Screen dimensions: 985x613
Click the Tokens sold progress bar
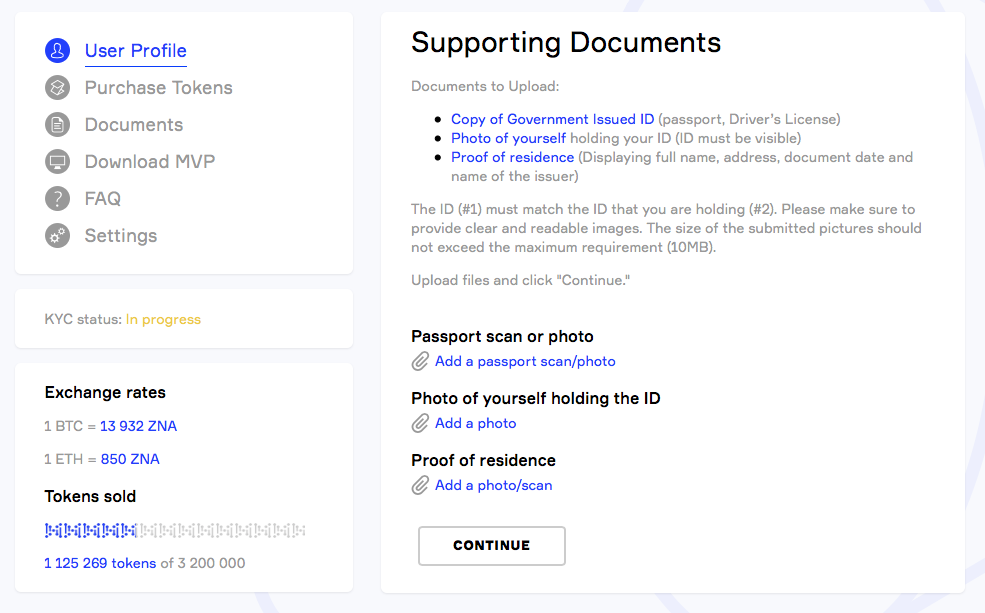coord(175,531)
